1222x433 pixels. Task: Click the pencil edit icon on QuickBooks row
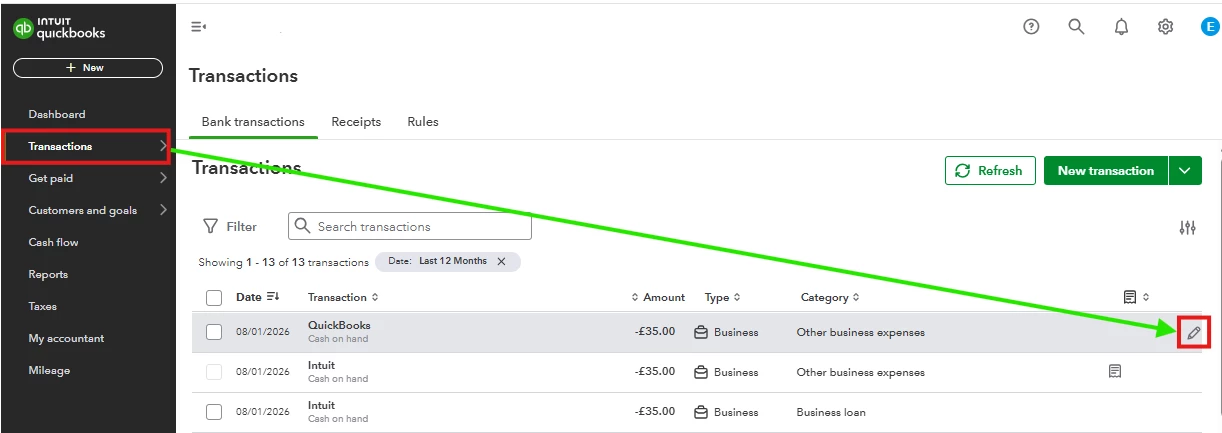(x=1193, y=332)
